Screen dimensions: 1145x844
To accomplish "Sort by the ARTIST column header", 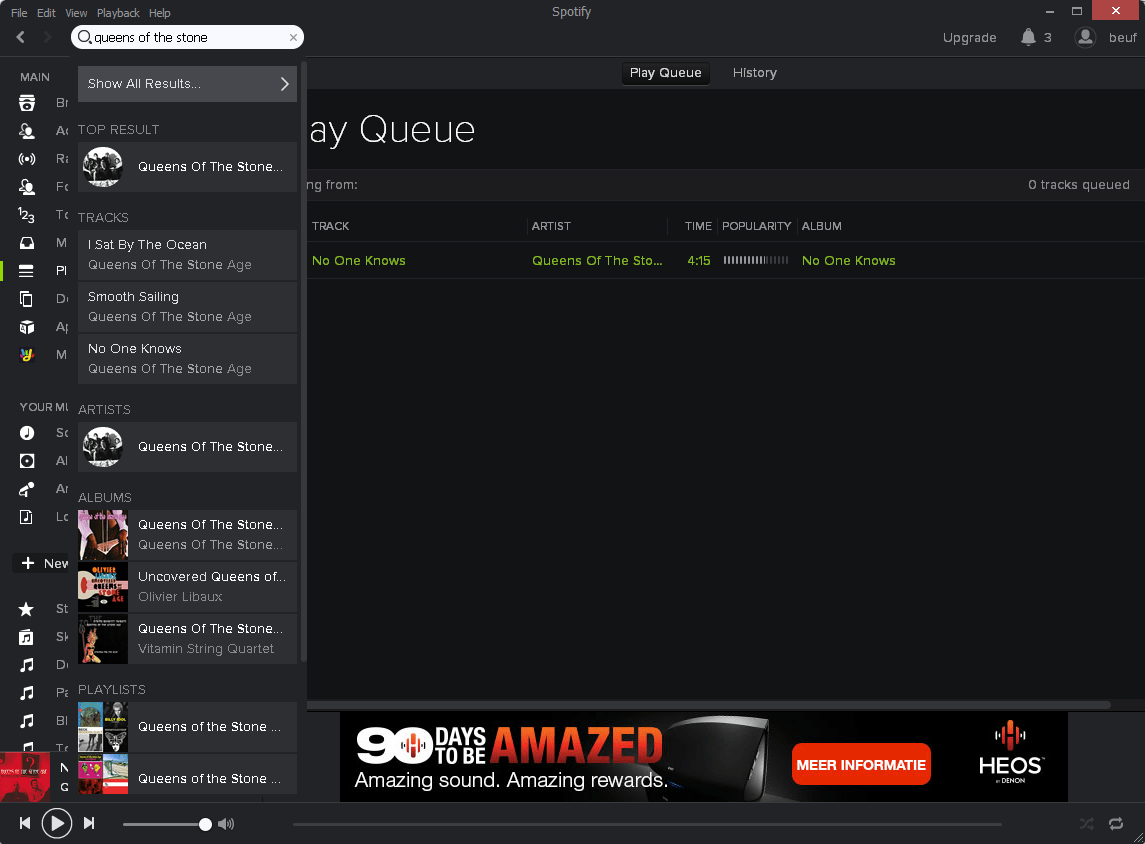I will 551,226.
